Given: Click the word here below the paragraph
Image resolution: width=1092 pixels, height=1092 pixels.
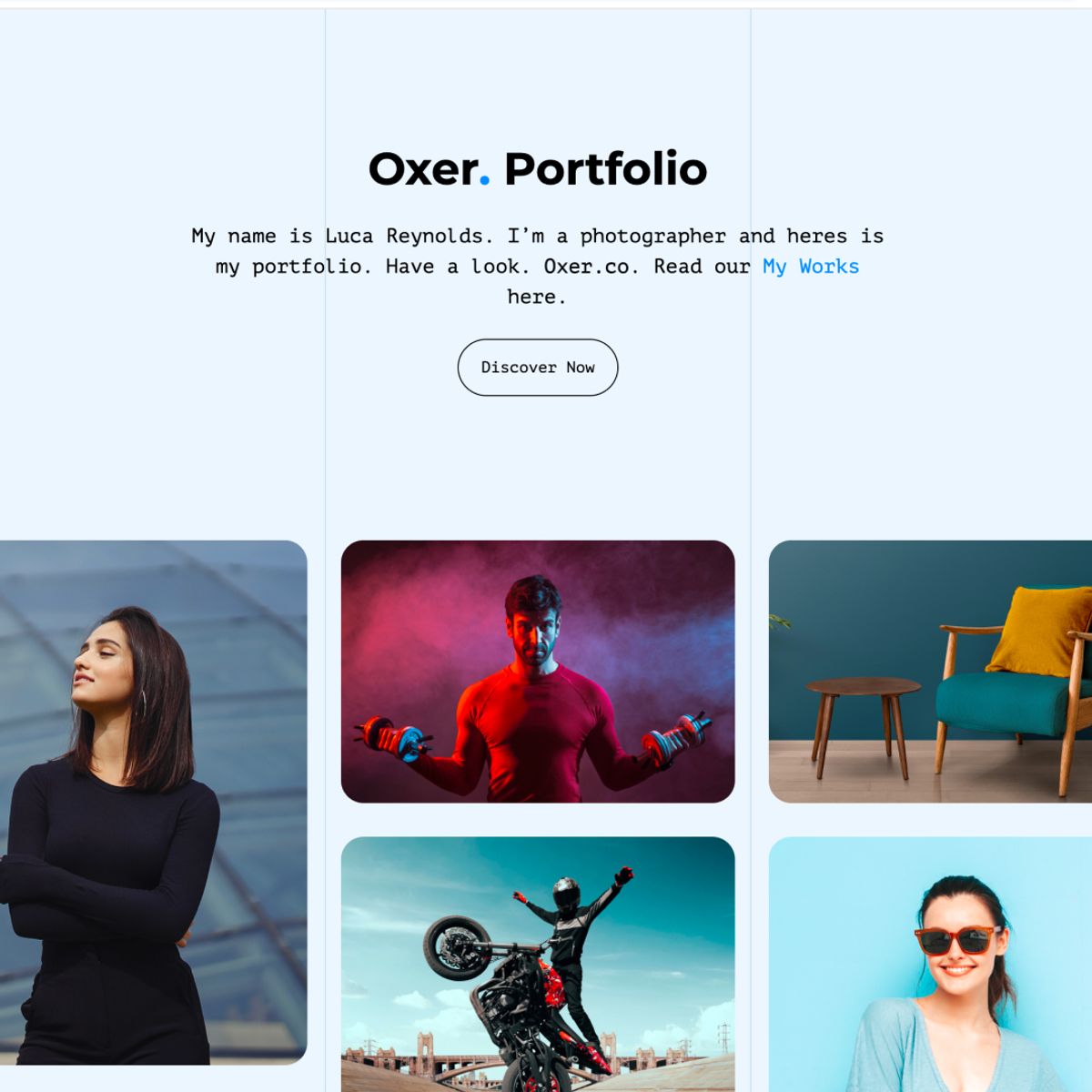Looking at the screenshot, I should click(x=537, y=297).
